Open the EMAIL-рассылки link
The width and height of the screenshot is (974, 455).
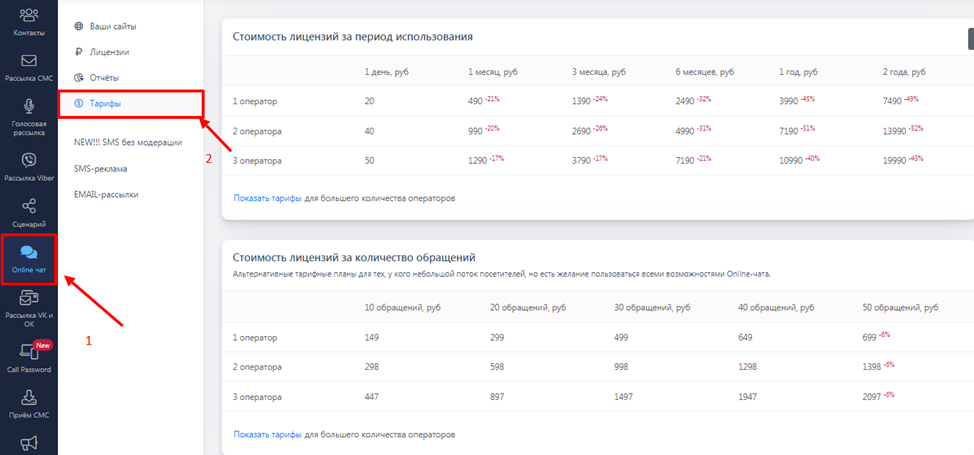point(106,195)
